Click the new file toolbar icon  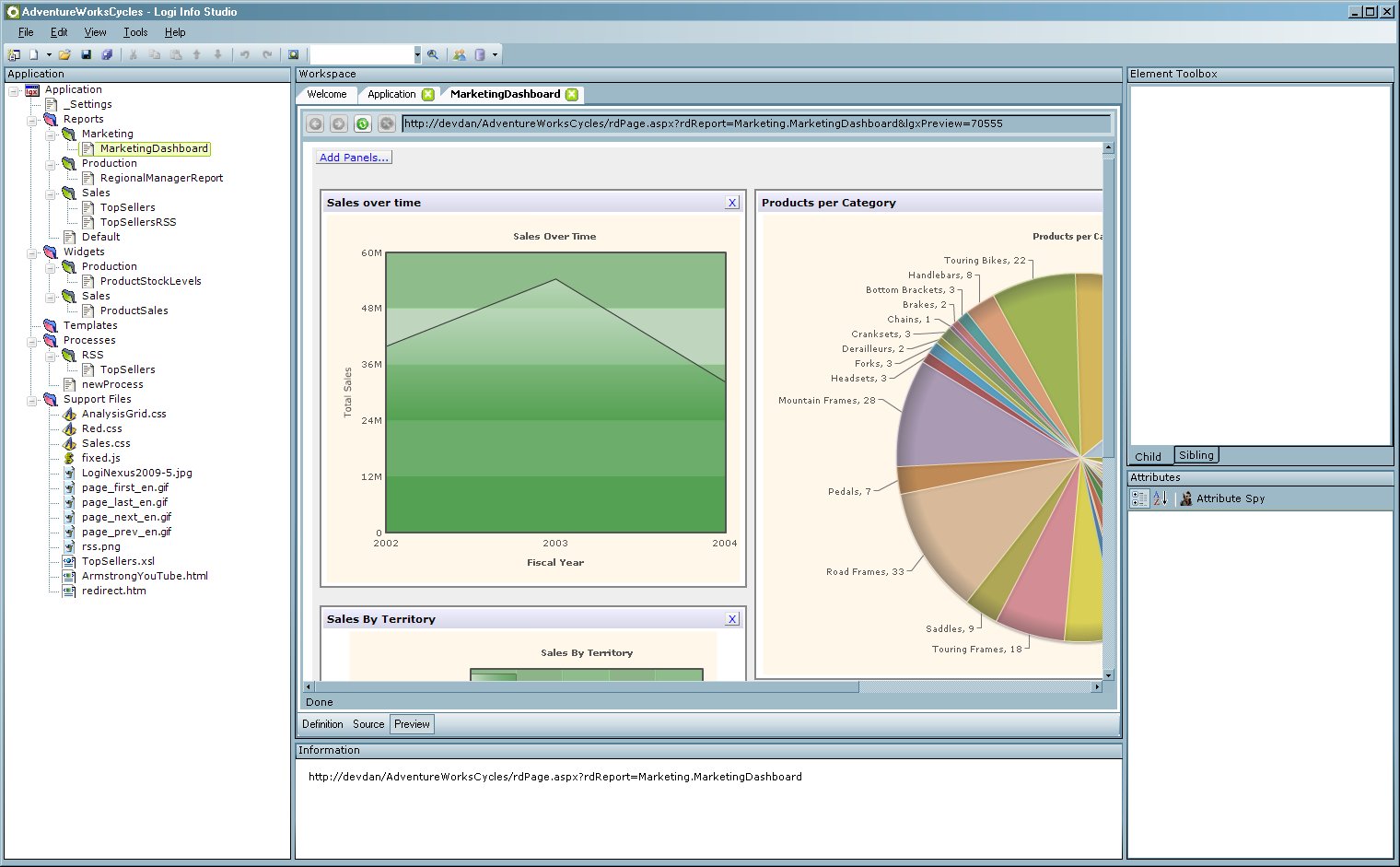point(34,54)
